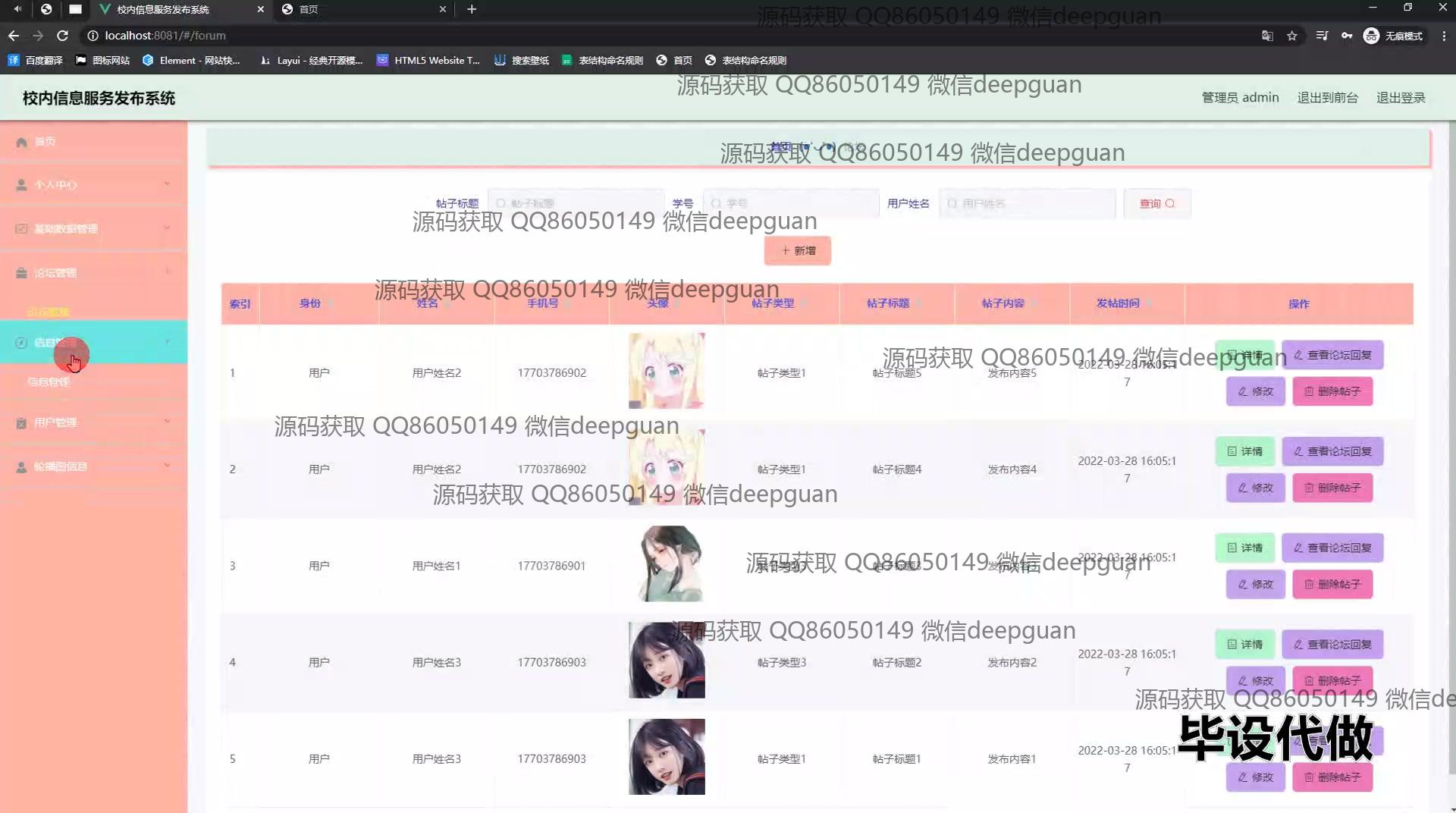Reload the page with the browser refresh icon
Viewport: 1456px width, 813px height.
point(63,36)
